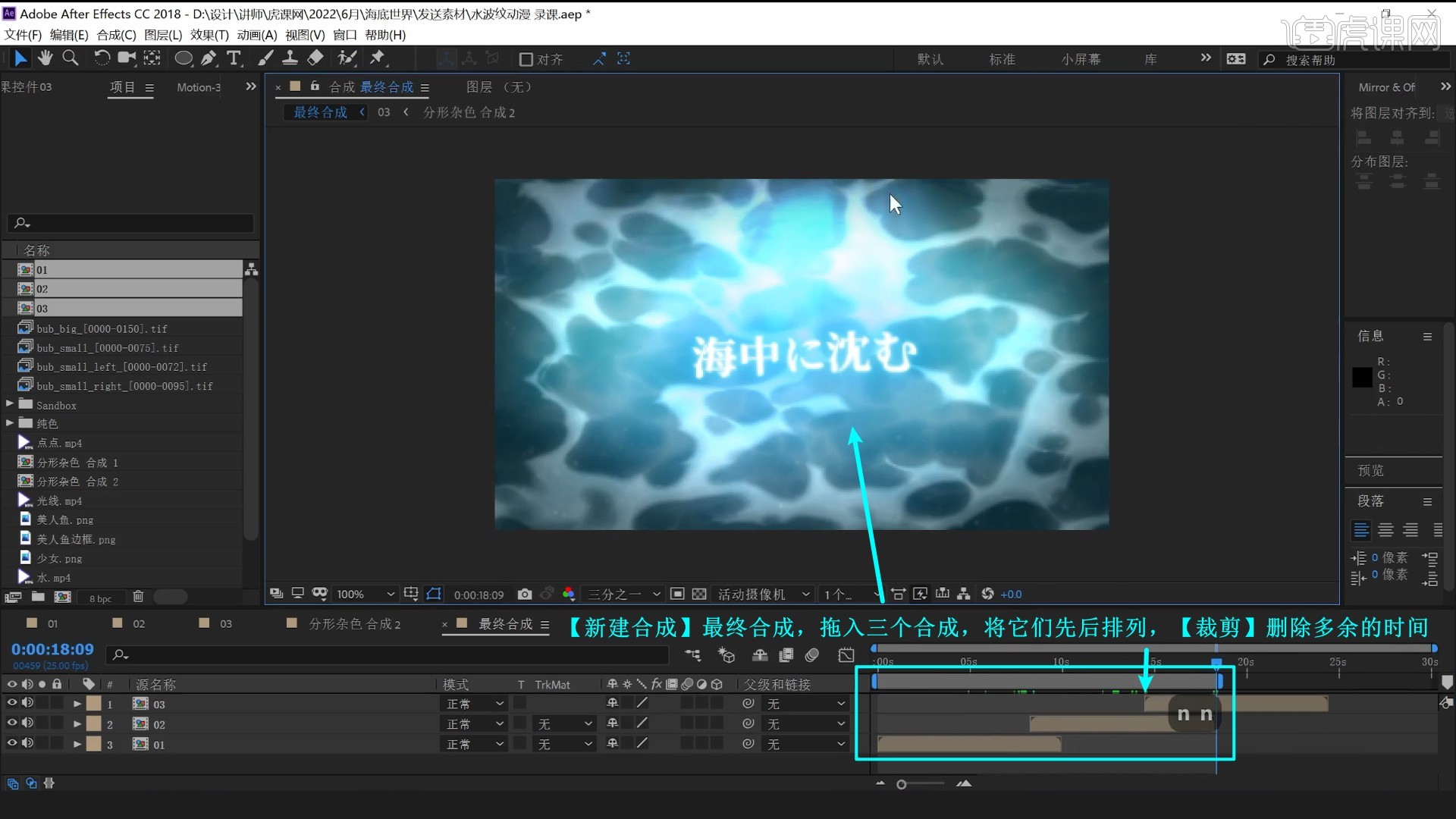Screen dimensions: 1456x819
Task: Open the 合成(C) menu
Action: [116, 35]
